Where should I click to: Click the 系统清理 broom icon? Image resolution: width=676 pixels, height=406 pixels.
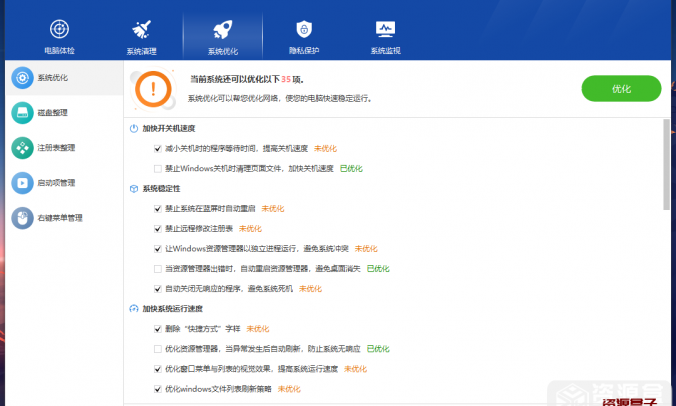pos(141,29)
